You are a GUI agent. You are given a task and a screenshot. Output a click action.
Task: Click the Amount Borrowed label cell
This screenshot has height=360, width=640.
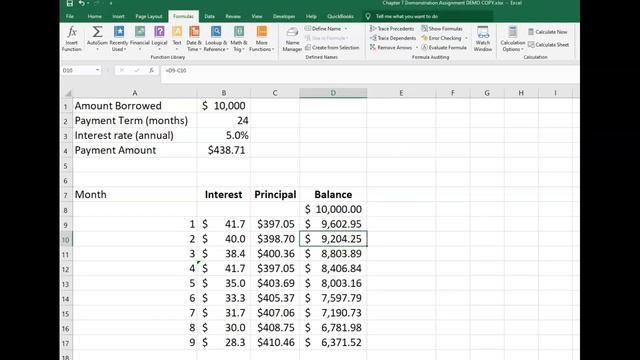pyautogui.click(x=135, y=106)
